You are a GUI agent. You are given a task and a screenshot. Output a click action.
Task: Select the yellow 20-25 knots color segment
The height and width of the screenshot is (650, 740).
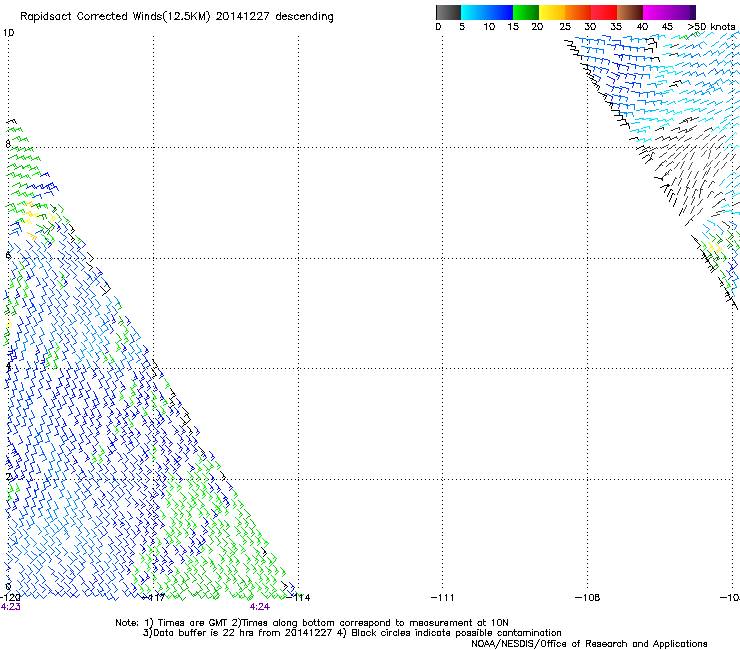tap(552, 12)
